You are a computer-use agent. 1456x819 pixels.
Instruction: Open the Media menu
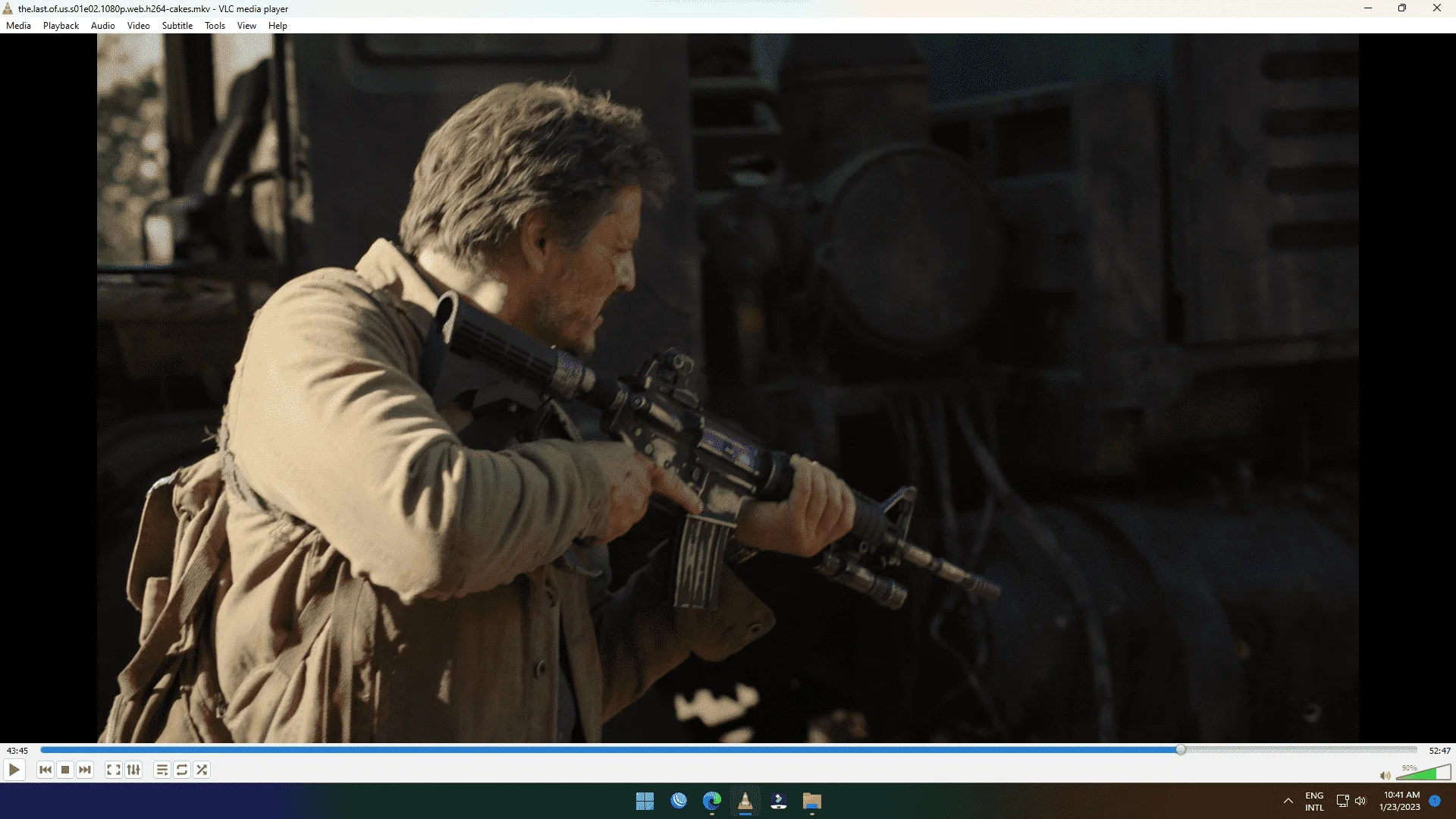point(18,26)
